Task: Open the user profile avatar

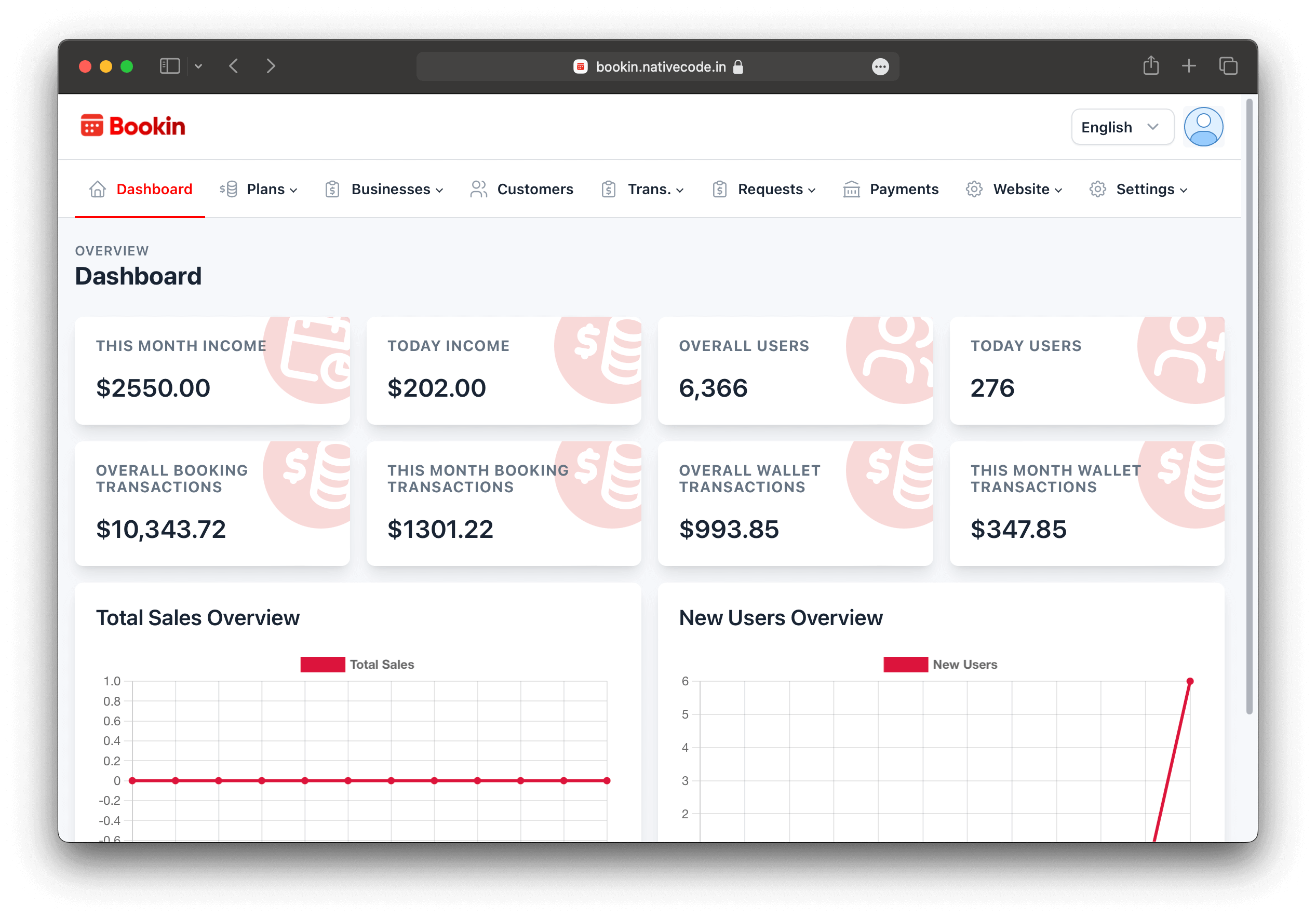Action: [1203, 127]
